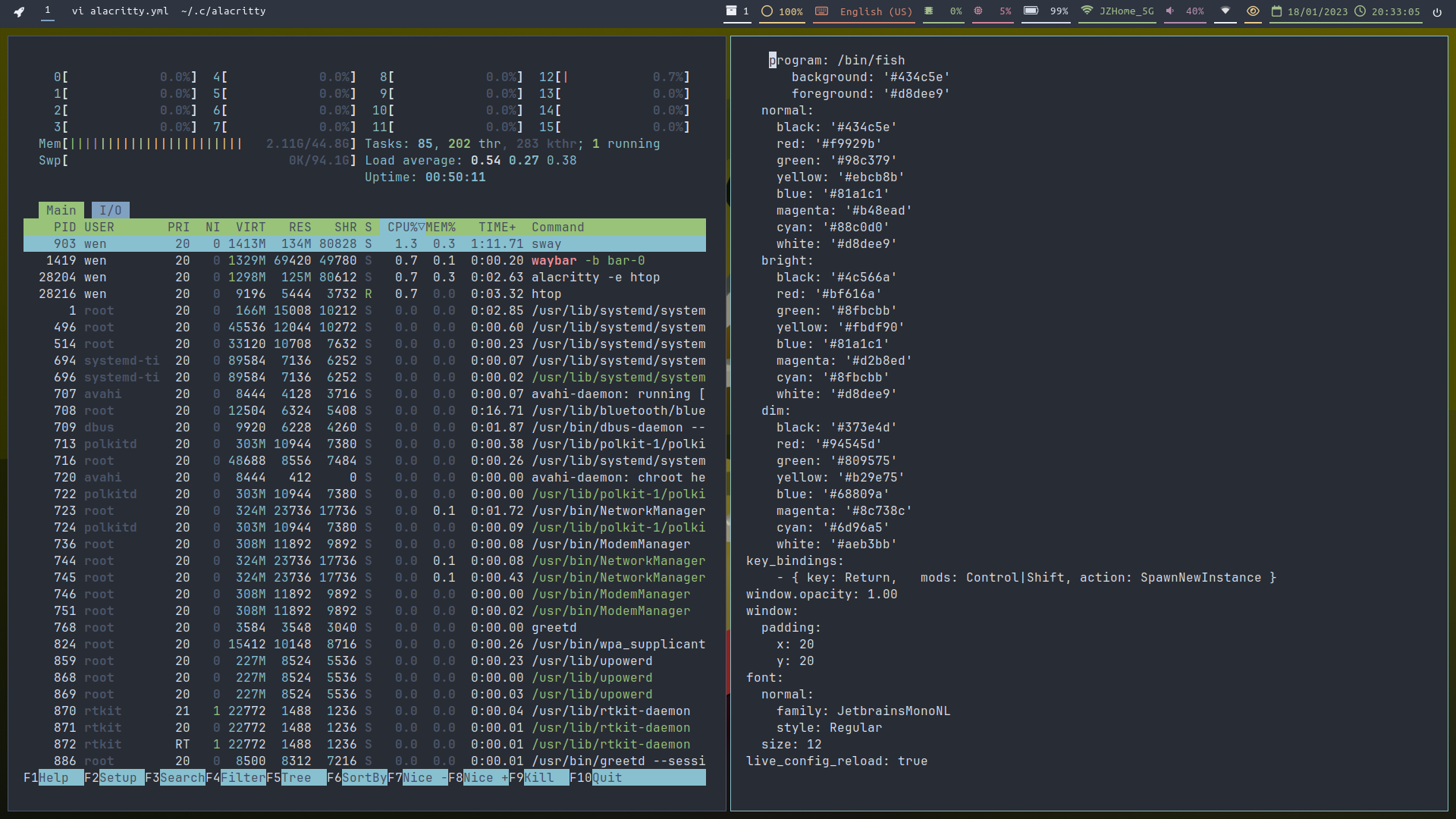Select the avahi-daemon: running process row
This screenshot has width=1456, height=819.
point(365,394)
